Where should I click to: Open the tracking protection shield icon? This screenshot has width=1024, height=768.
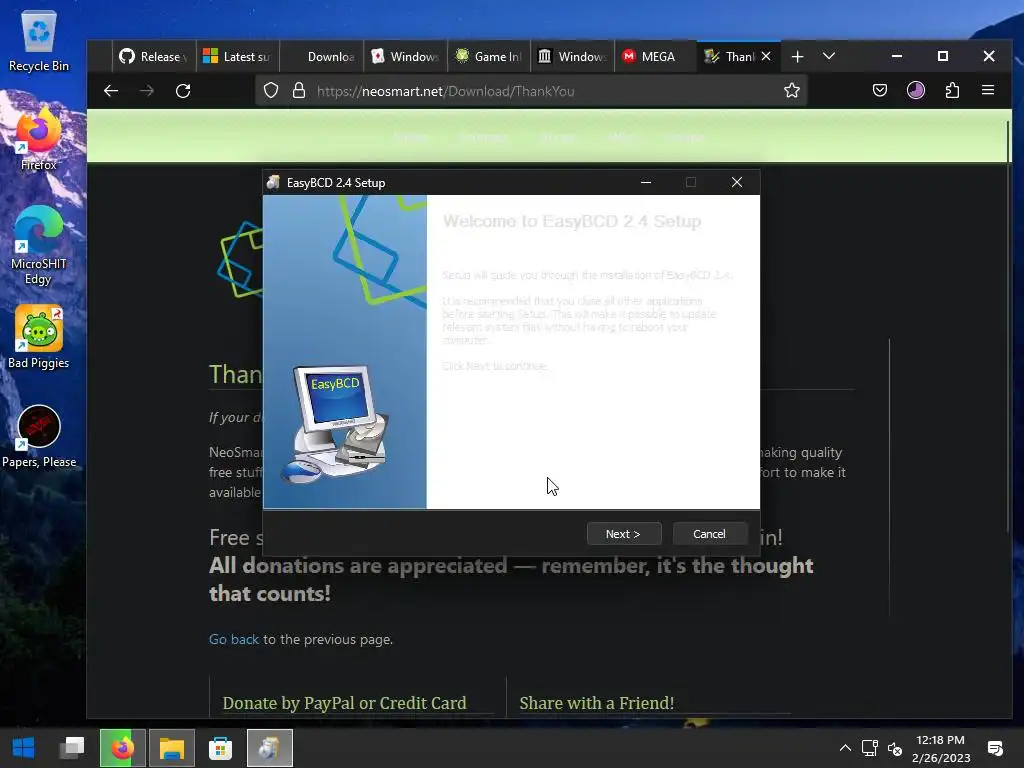tap(271, 91)
